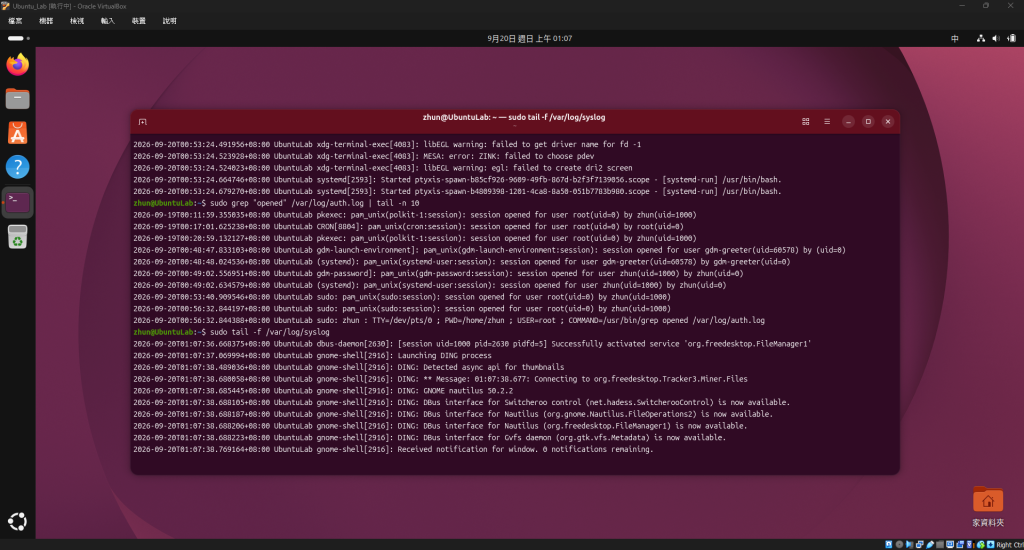The image size is (1024, 550).
Task: Open the home folder icon on the desktop
Action: [x=987, y=500]
